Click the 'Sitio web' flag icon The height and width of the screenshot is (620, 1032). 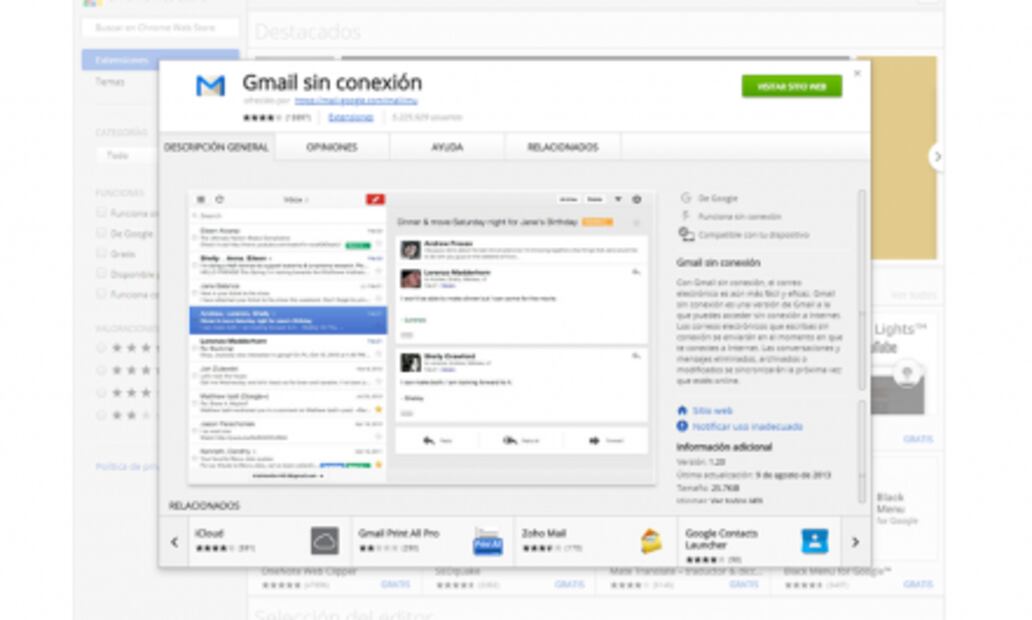coord(683,409)
